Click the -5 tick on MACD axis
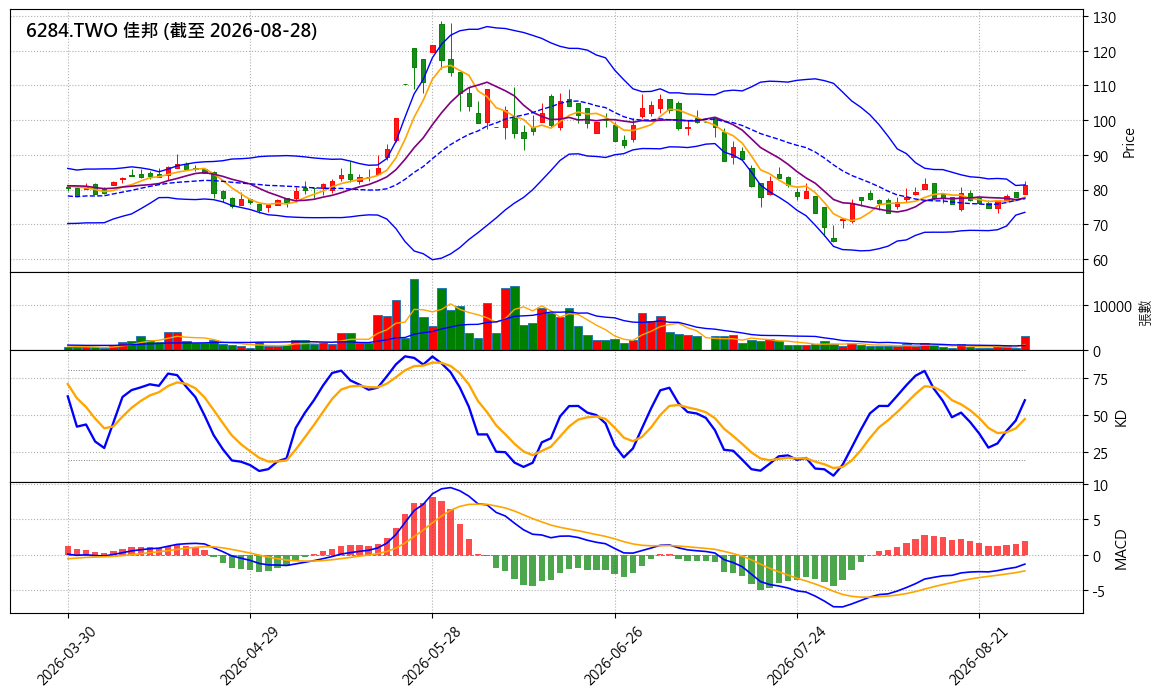The width and height of the screenshot is (1163, 698). pos(1099,592)
